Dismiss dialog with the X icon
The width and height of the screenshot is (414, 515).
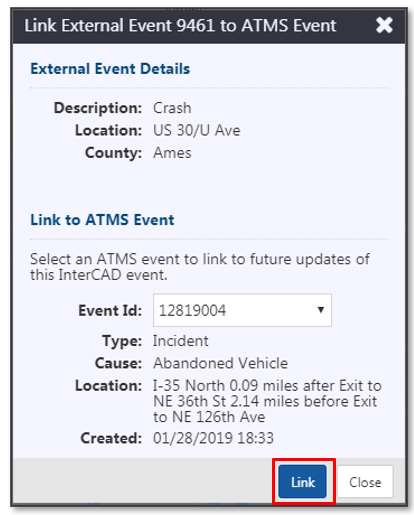click(x=384, y=25)
